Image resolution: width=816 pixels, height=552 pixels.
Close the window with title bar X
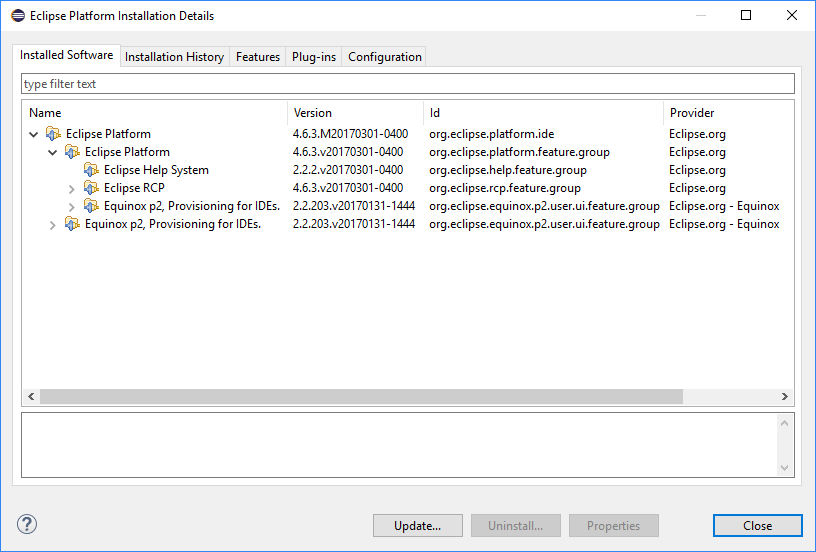tap(792, 15)
